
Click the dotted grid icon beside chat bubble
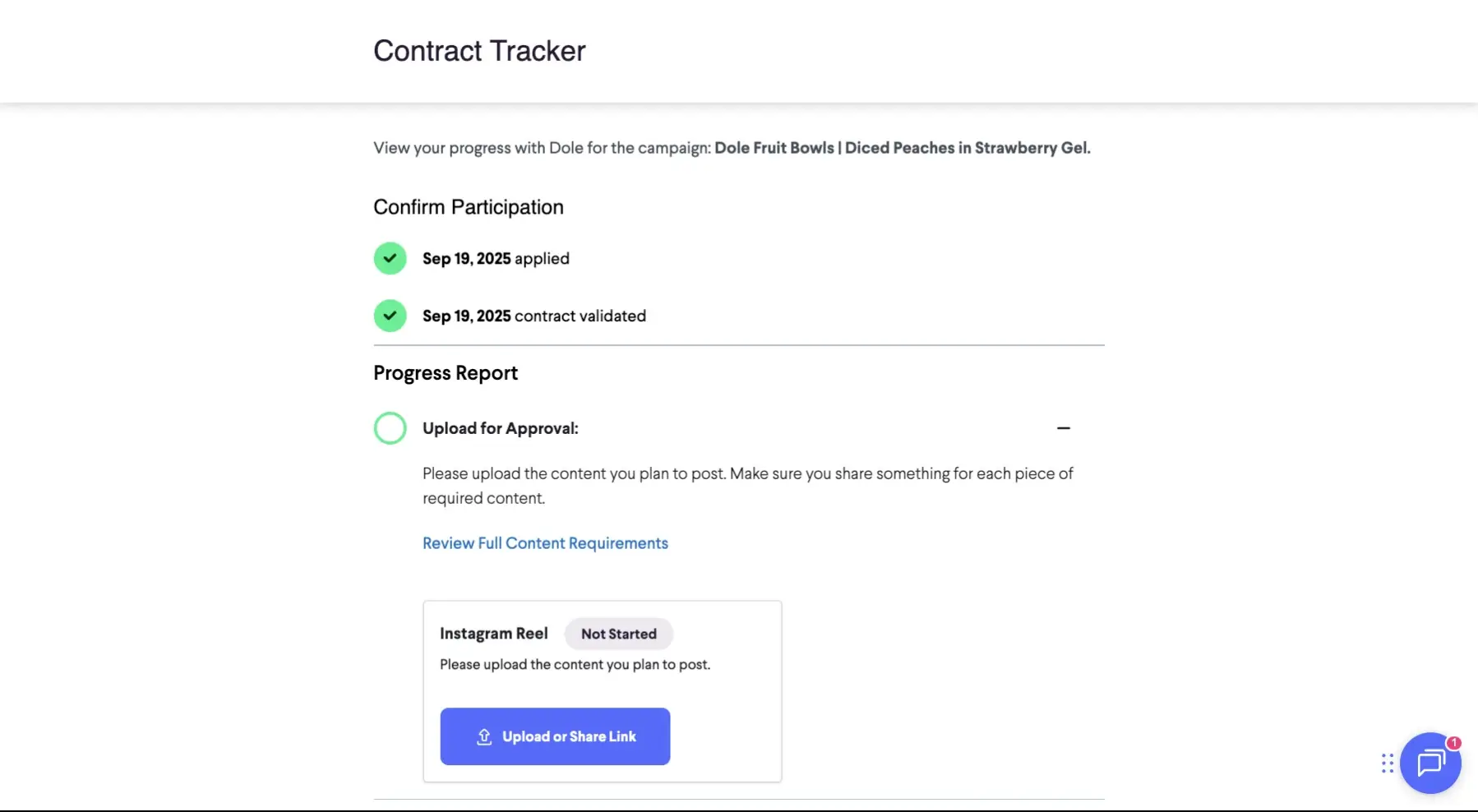pyautogui.click(x=1386, y=764)
